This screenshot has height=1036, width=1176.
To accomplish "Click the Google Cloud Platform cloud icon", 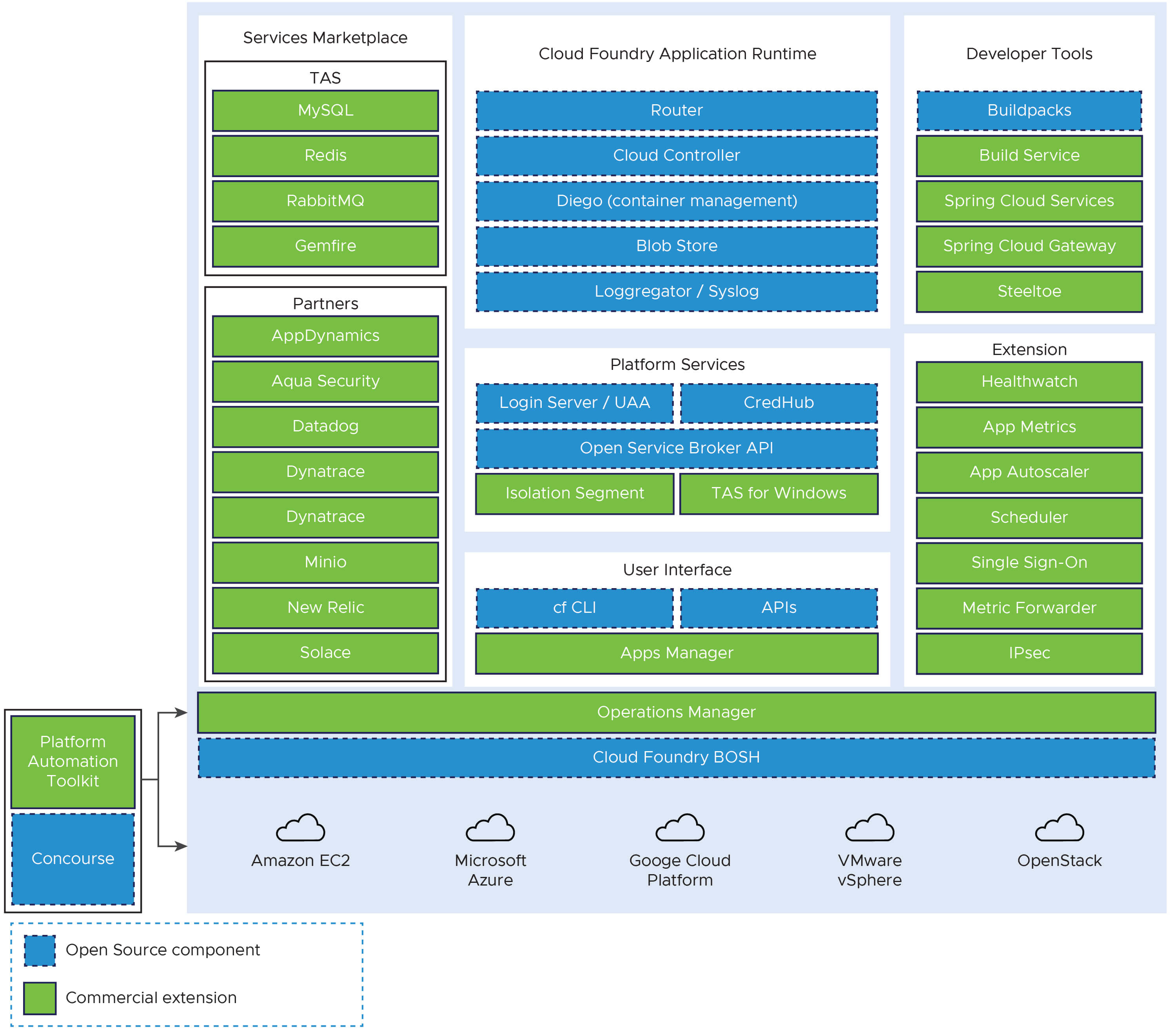I will click(x=680, y=828).
